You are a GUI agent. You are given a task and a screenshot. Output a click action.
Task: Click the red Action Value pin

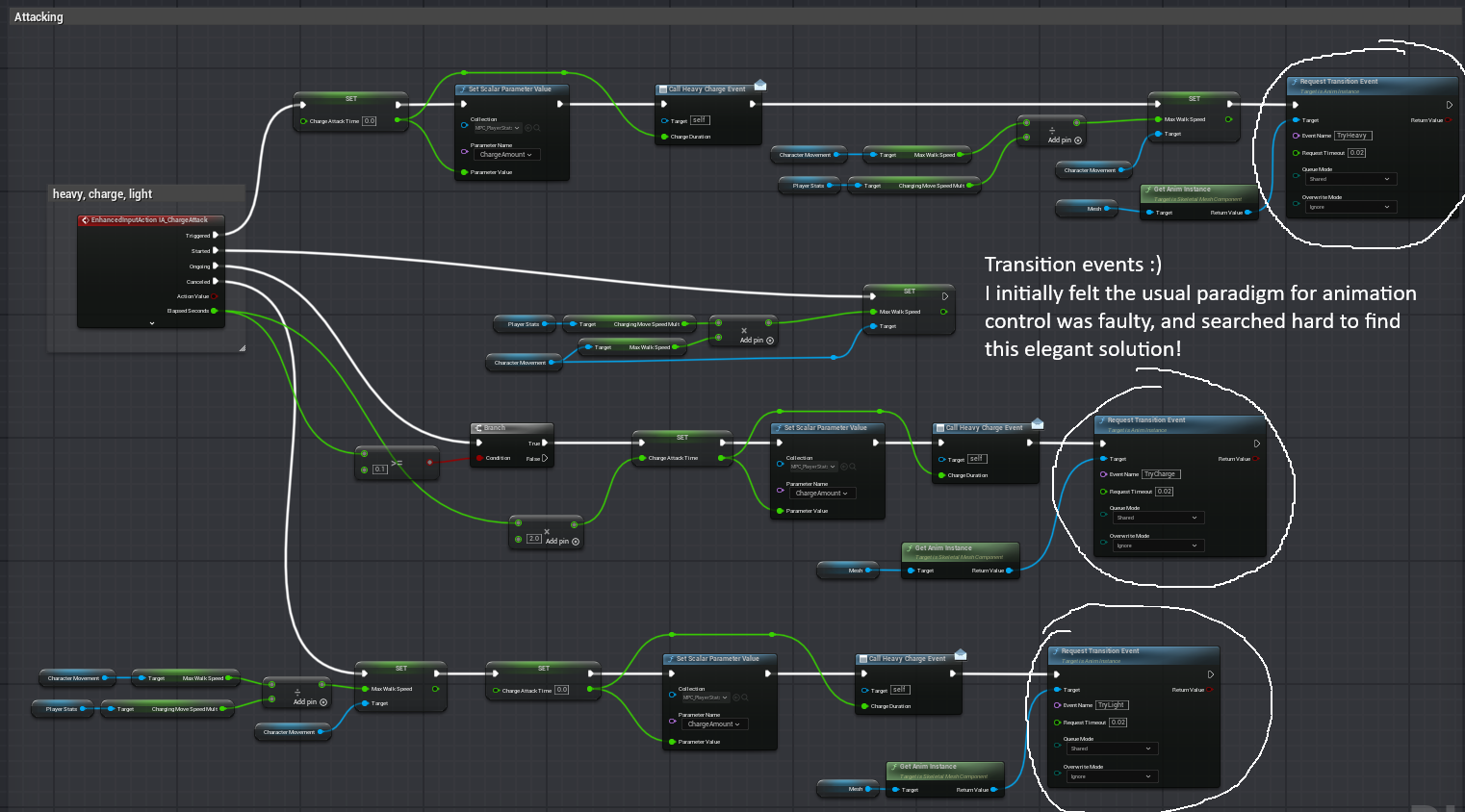click(215, 296)
